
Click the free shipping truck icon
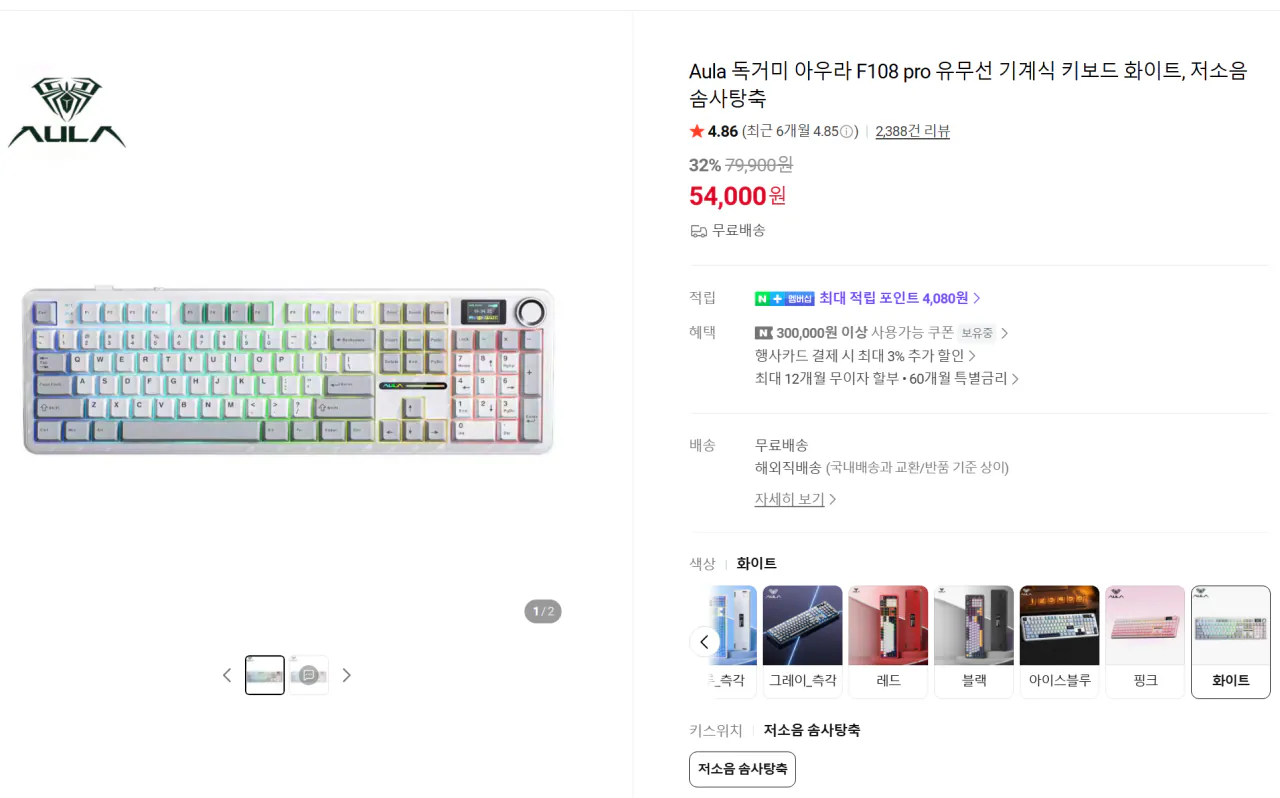[x=697, y=230]
